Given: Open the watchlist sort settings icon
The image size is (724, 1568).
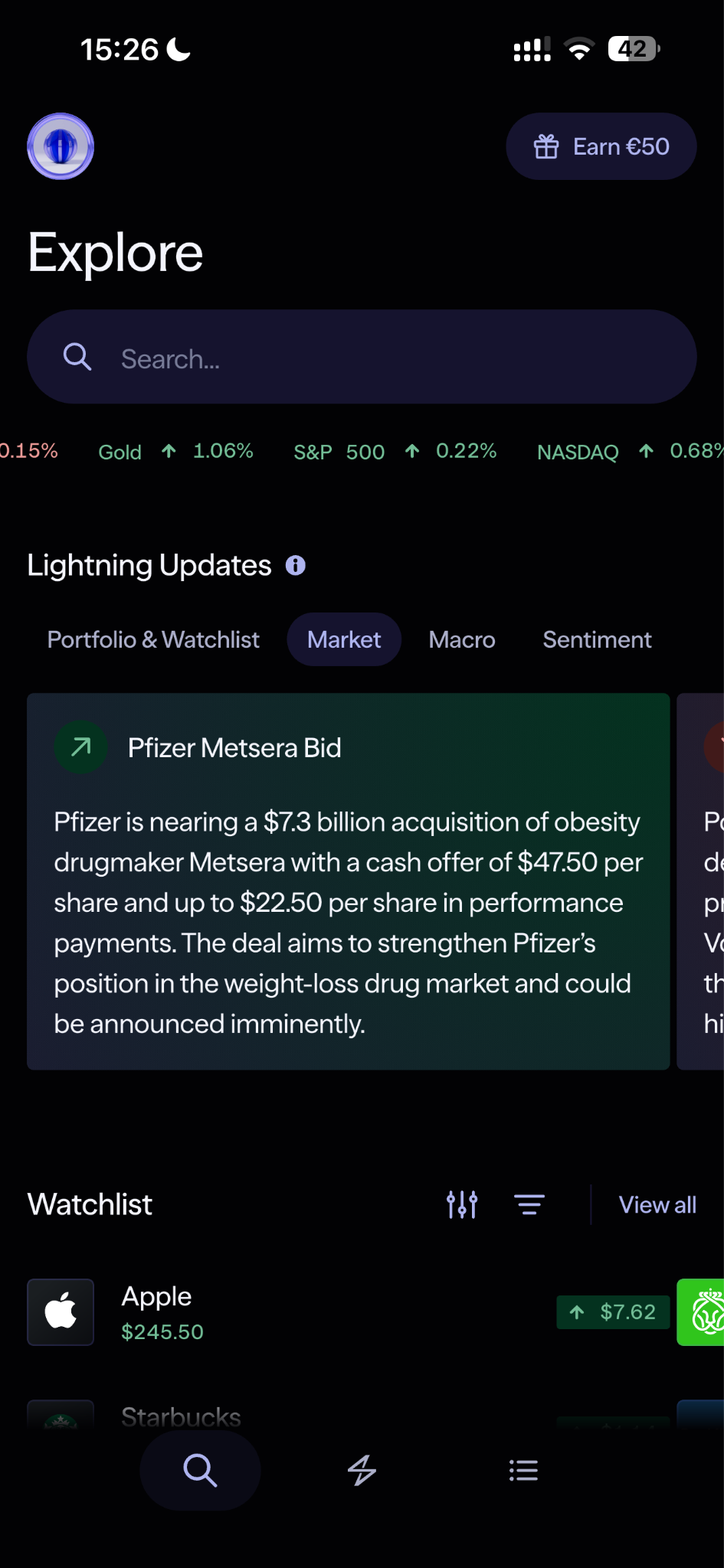Looking at the screenshot, I should coord(461,1204).
